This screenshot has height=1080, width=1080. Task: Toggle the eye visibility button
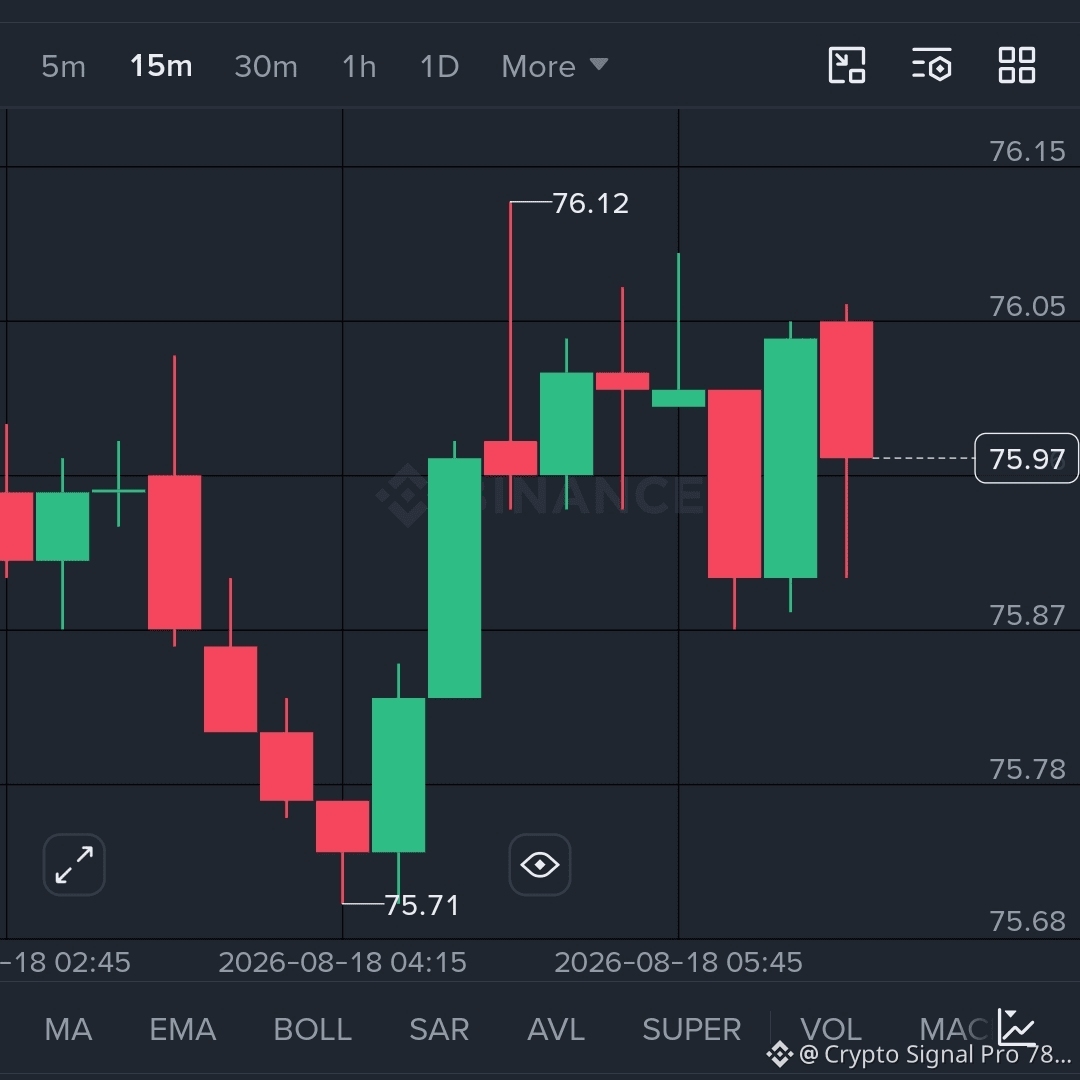pyautogui.click(x=540, y=864)
